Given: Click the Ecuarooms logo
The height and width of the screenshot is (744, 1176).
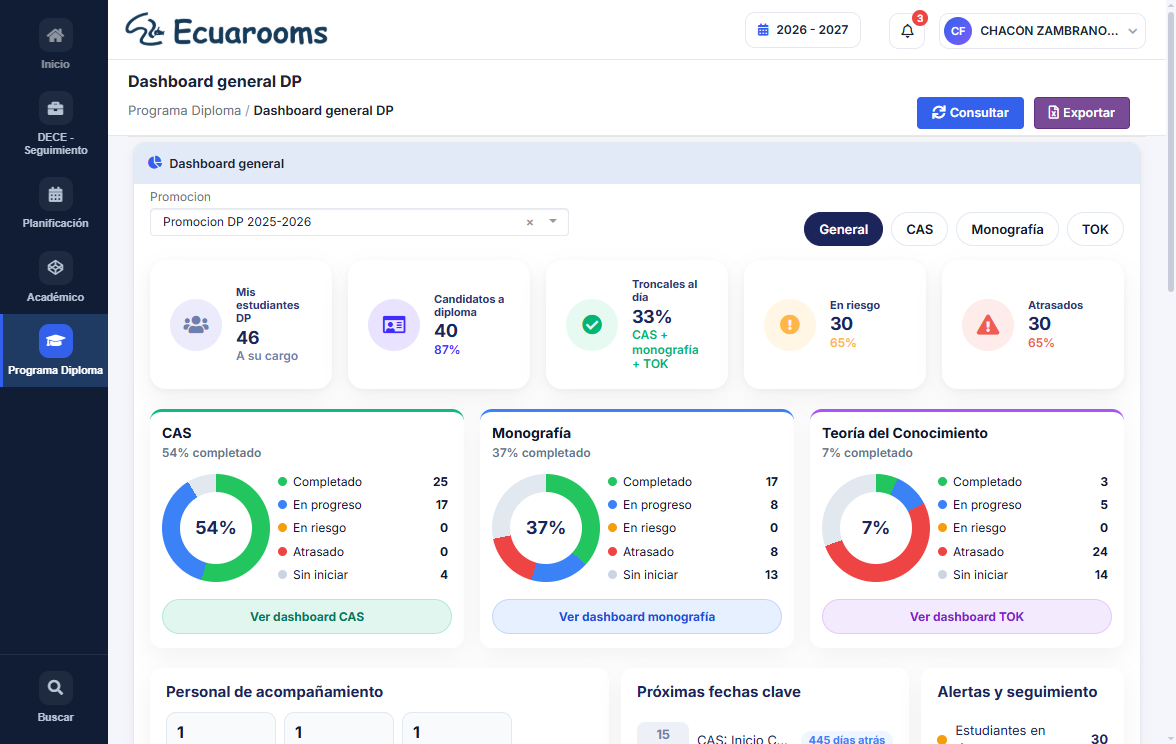Looking at the screenshot, I should tap(226, 30).
